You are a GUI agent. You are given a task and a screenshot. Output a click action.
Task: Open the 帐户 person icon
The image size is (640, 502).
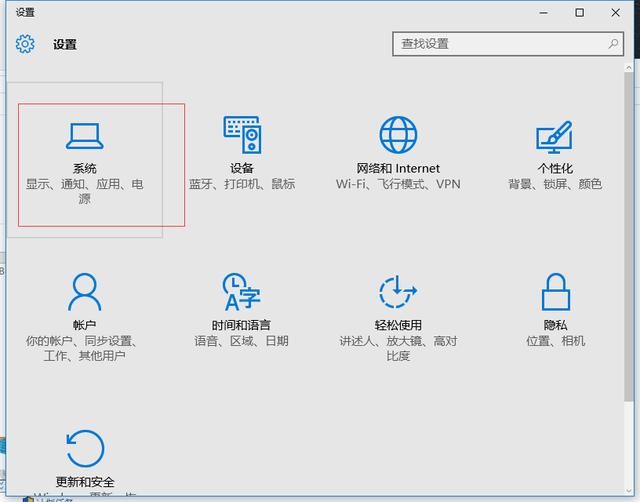coord(84,292)
